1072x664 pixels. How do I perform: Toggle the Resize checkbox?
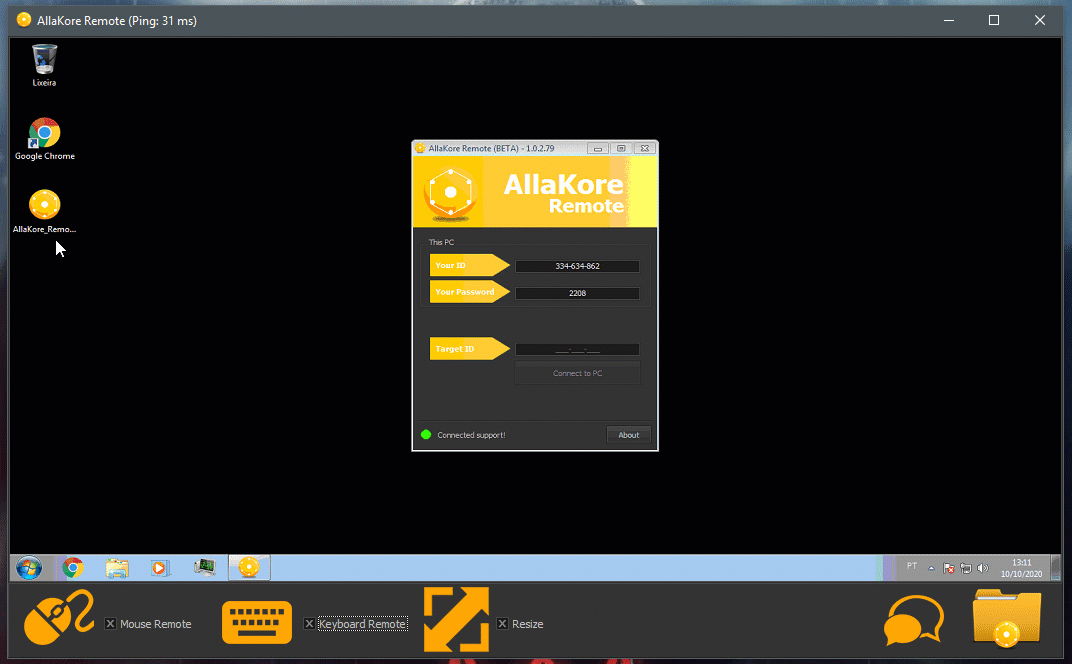point(502,624)
